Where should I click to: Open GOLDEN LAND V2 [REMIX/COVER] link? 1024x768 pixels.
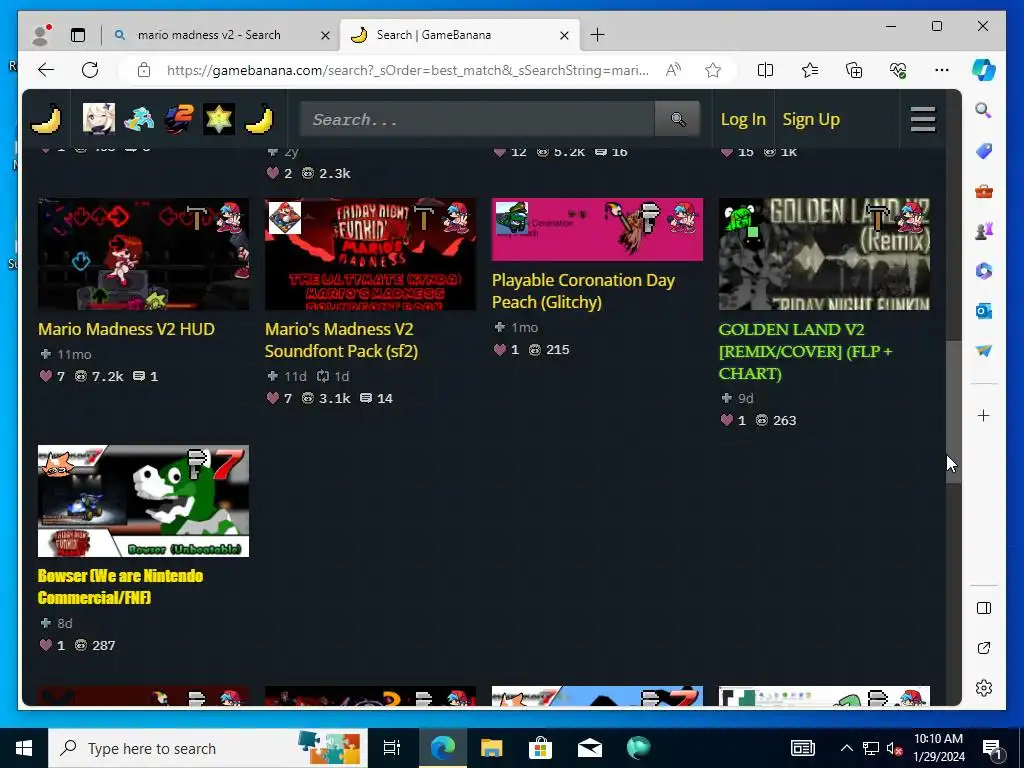[805, 351]
